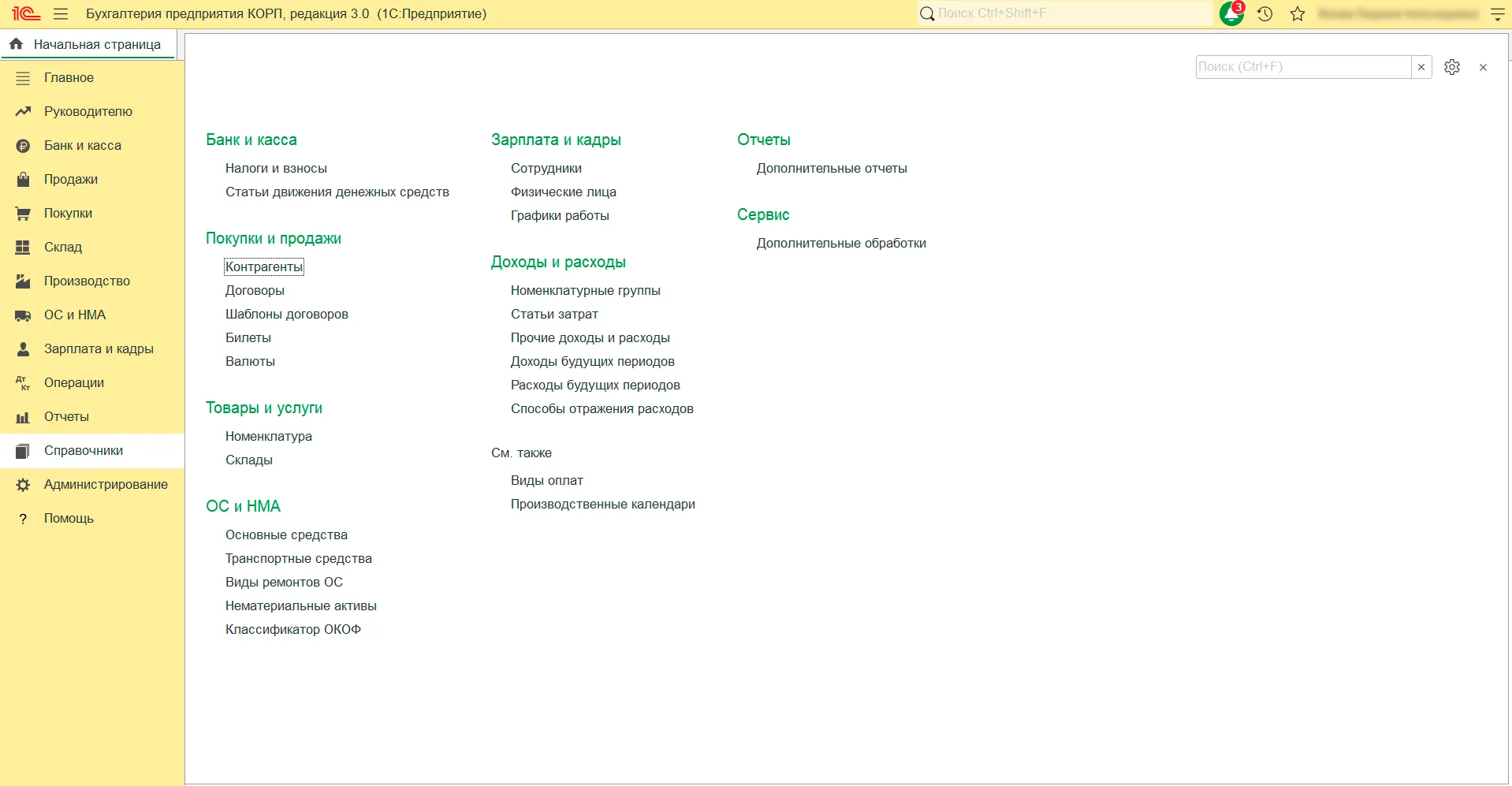Click the notifications bell icon

(x=1231, y=14)
